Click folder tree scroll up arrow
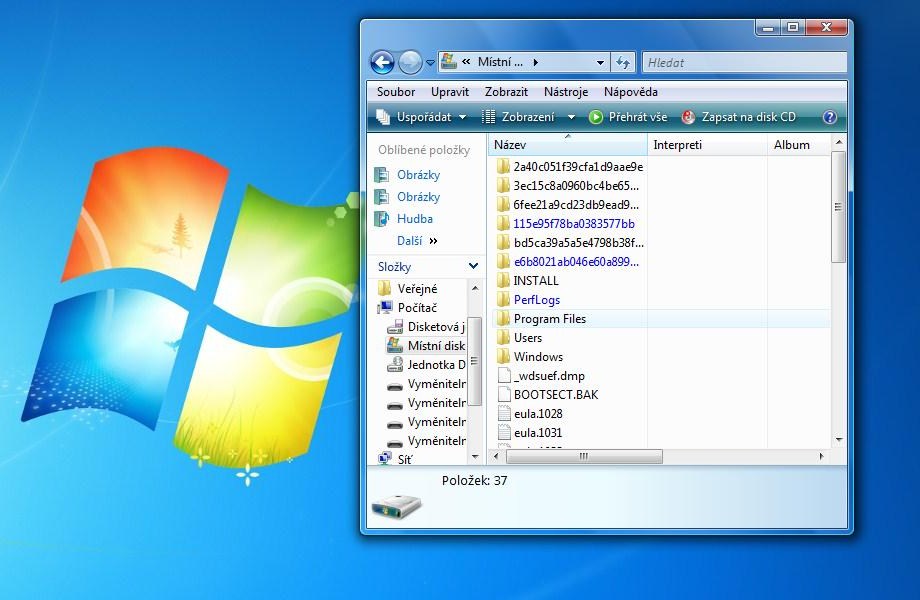This screenshot has height=600, width=920. point(475,289)
